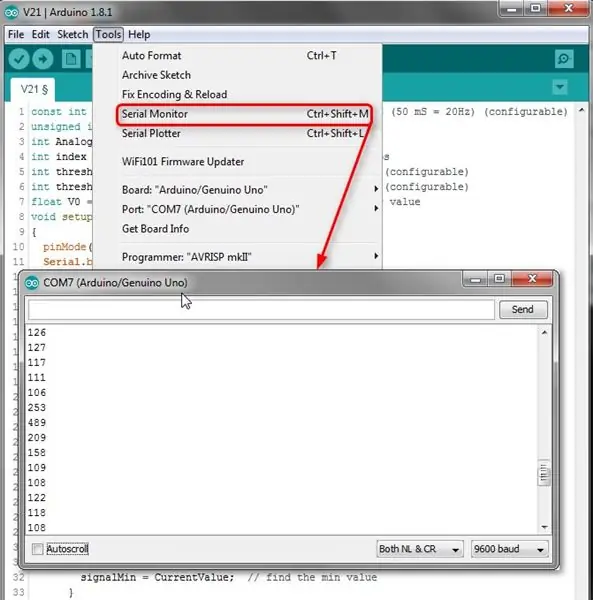Image resolution: width=593 pixels, height=600 pixels.
Task: Maximize the COM7 serial monitor window
Action: 499,279
